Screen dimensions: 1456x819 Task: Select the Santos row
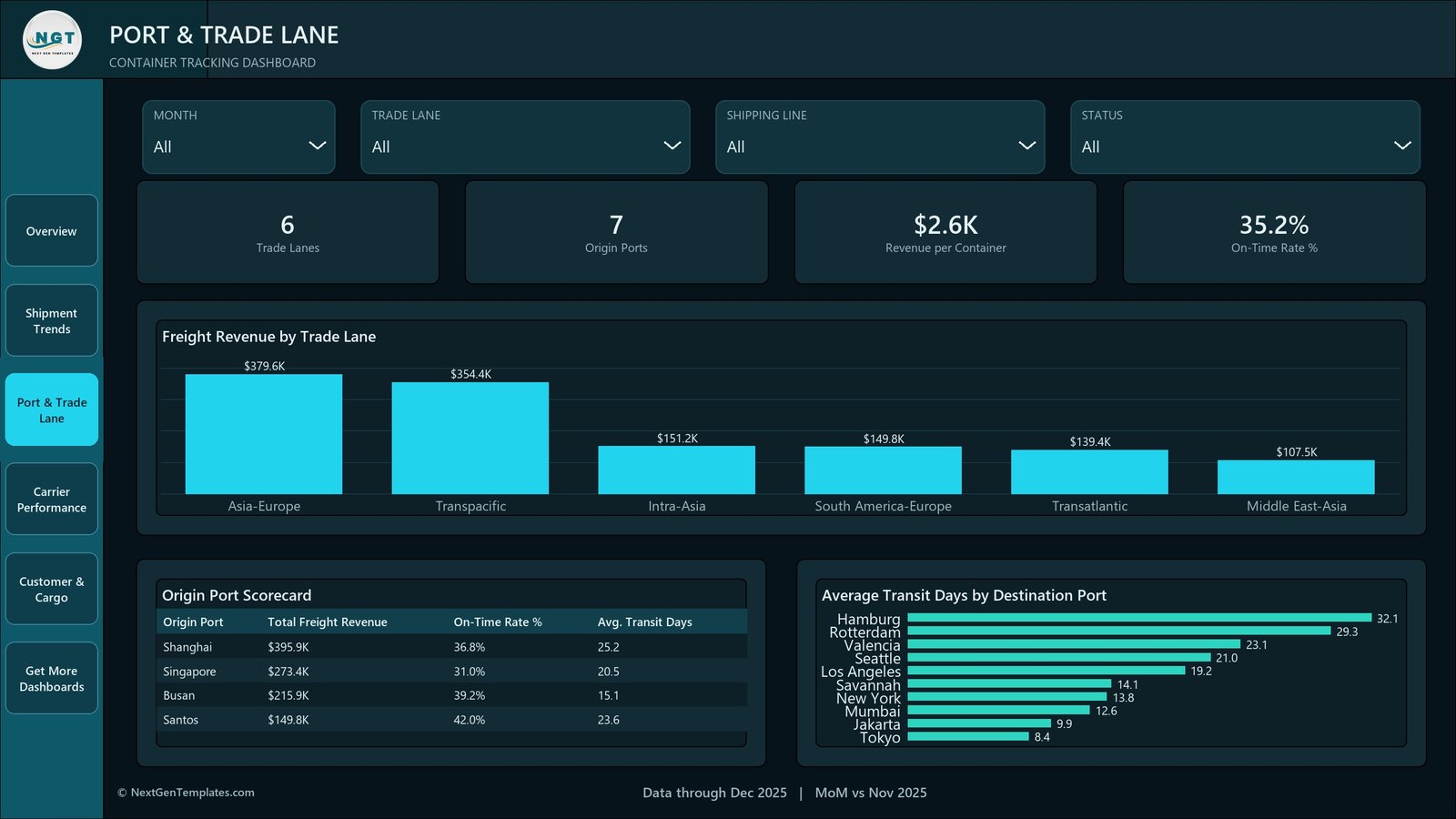click(451, 720)
